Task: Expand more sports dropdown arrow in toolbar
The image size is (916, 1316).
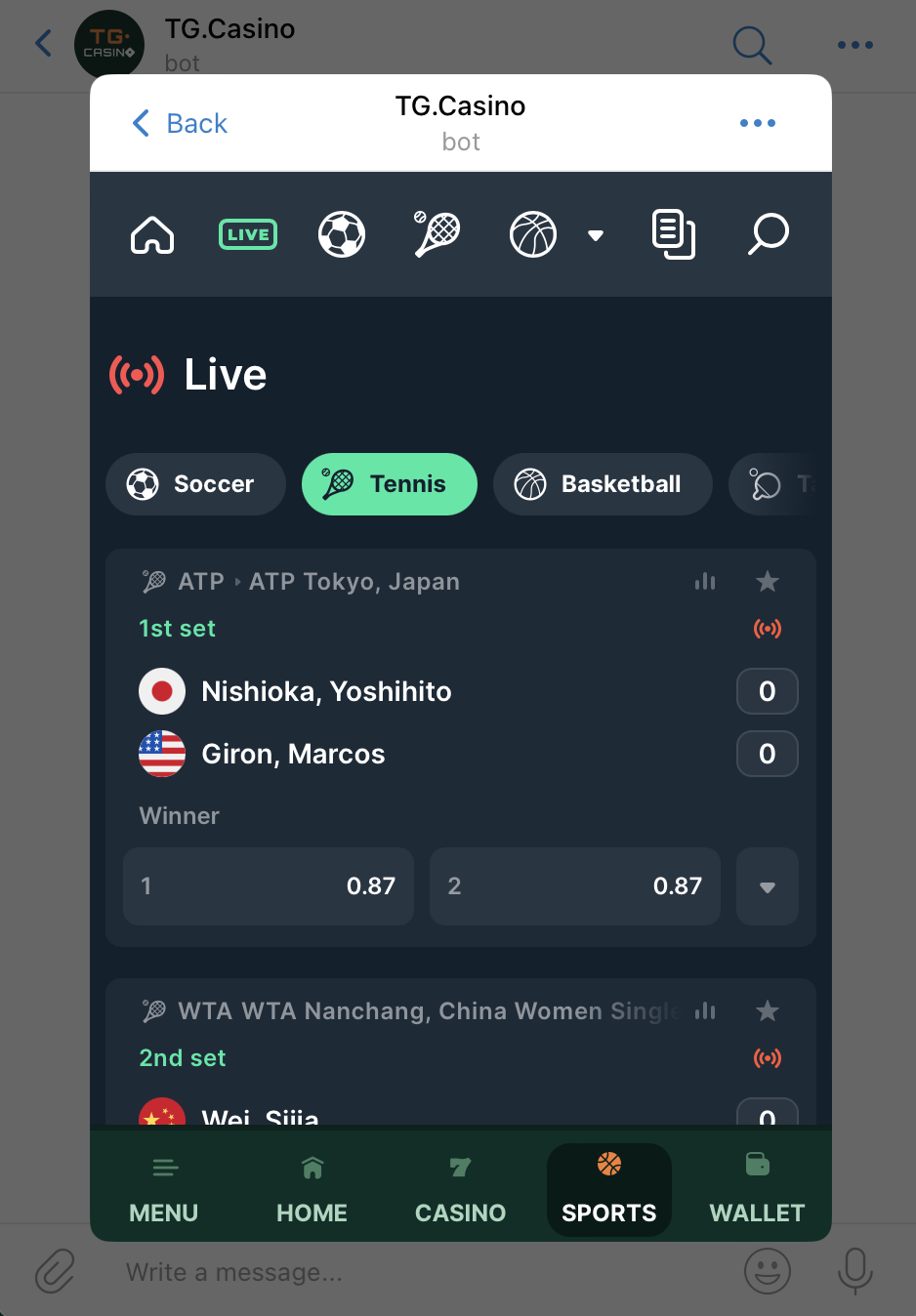Action: click(x=596, y=235)
